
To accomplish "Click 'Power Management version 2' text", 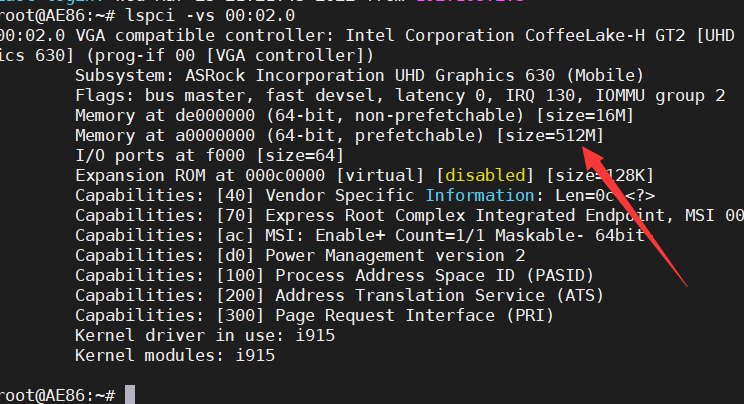I will point(395,256).
